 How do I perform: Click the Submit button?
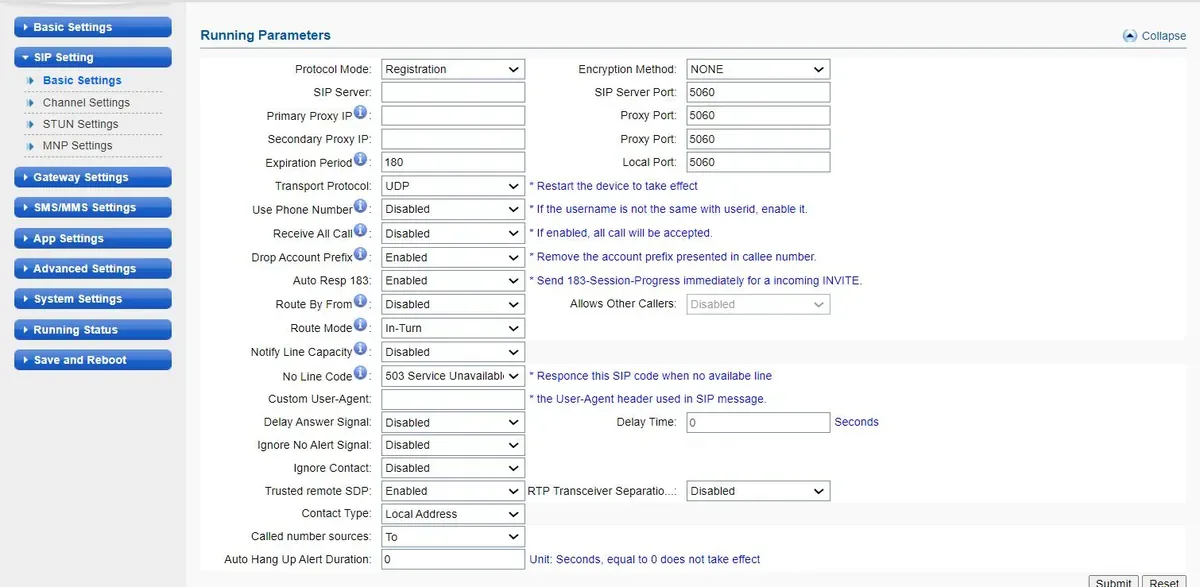(x=1113, y=583)
